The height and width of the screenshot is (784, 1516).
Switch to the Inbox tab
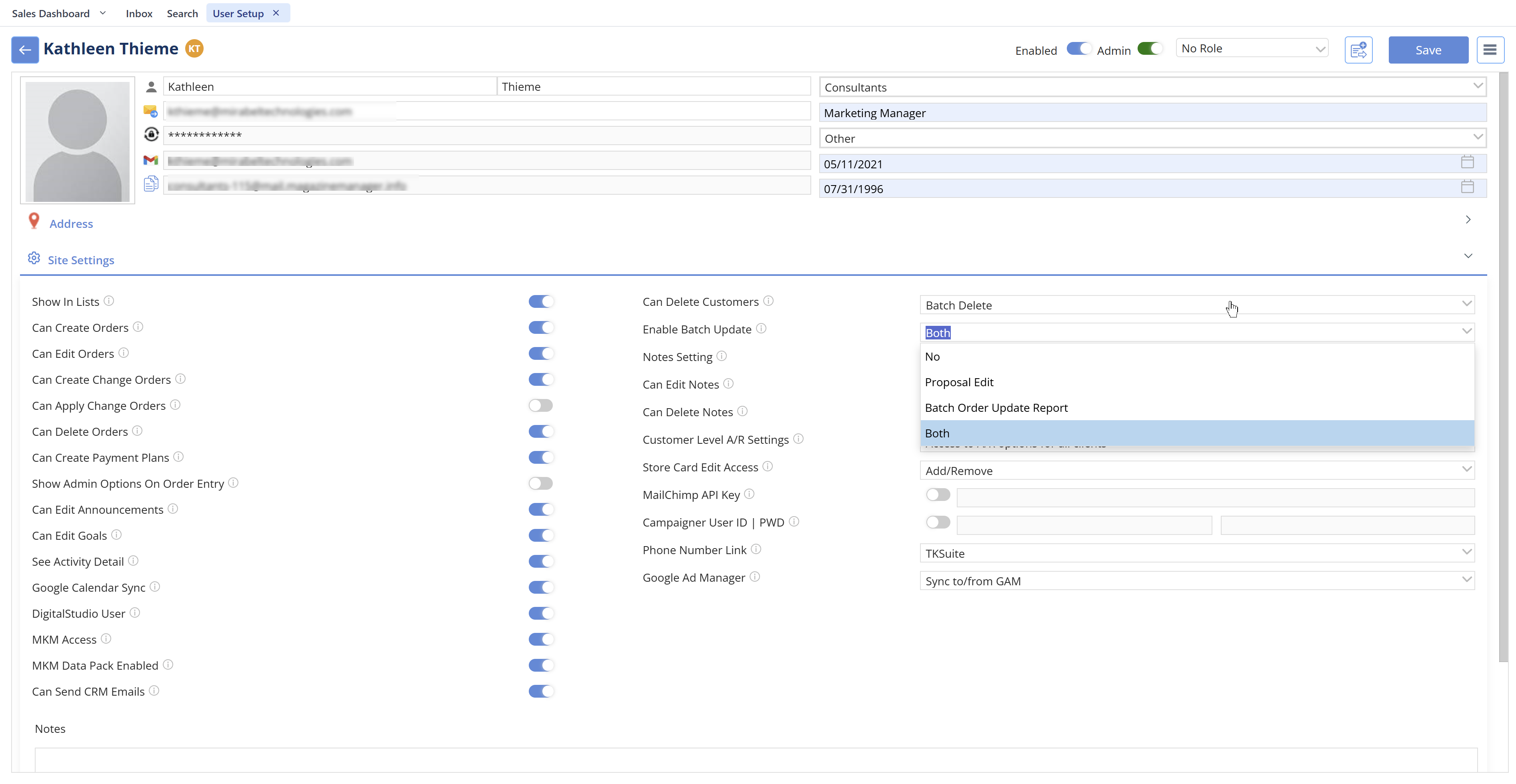tap(139, 13)
